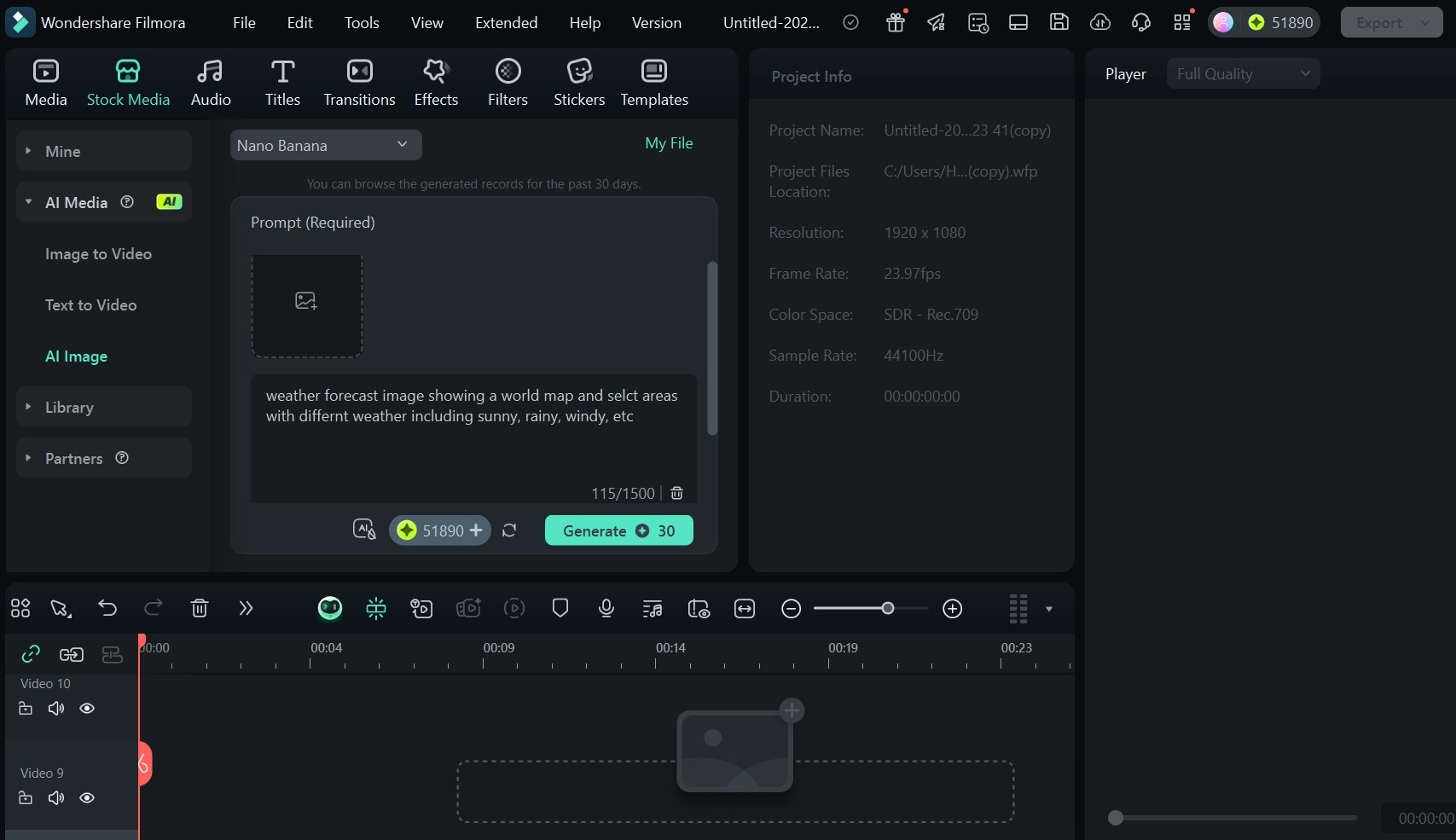Open the Edit menu
The image size is (1456, 840).
coord(299,23)
